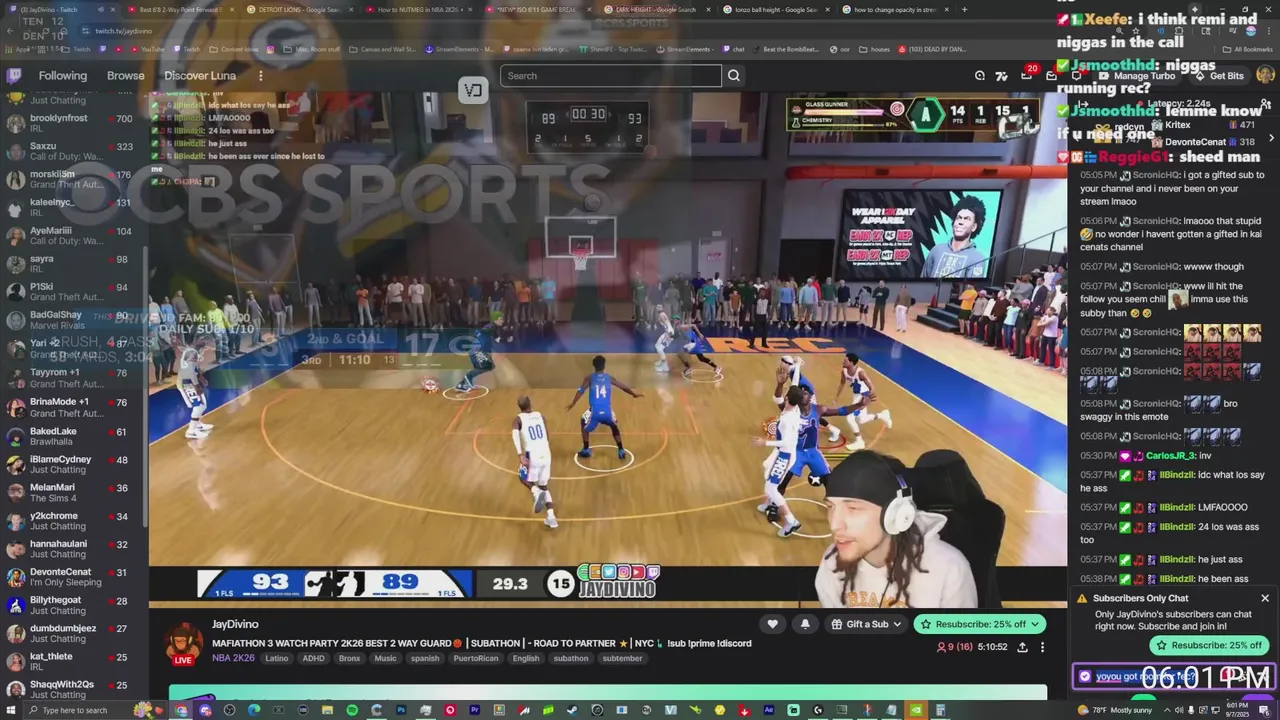Click JayDivino LIVE profile picture
Viewport: 1280px width, 720px height.
tap(183, 643)
